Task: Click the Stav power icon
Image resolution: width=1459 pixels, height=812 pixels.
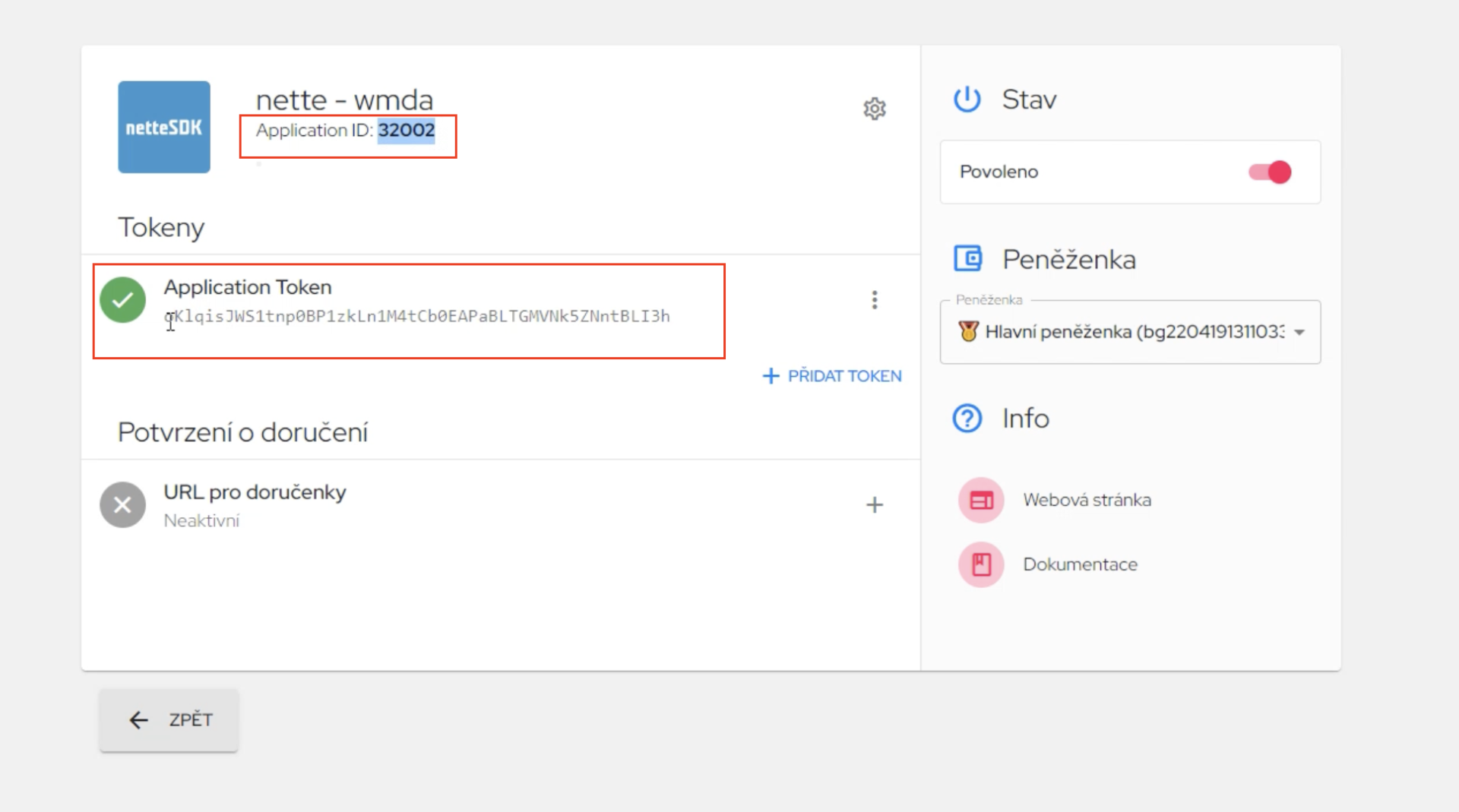Action: (967, 100)
